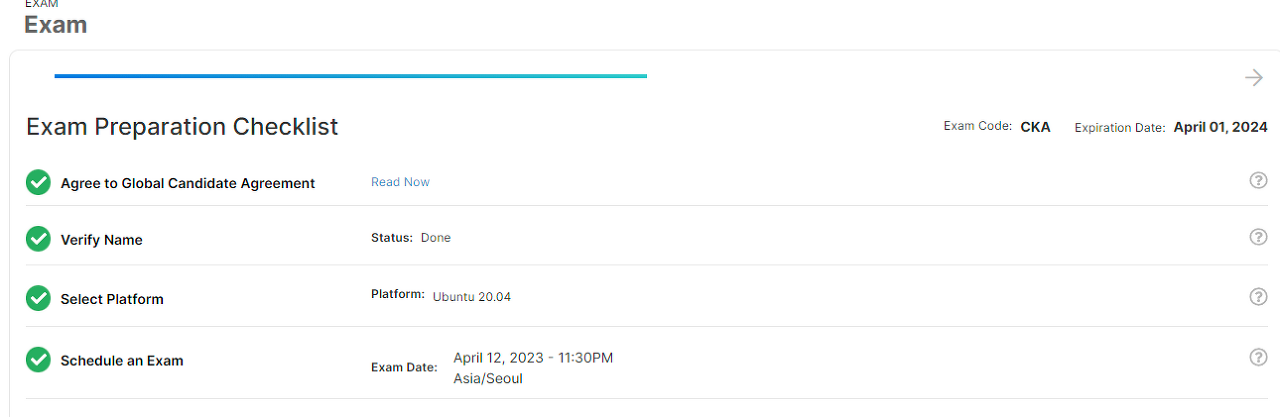Image resolution: width=1280 pixels, height=417 pixels.
Task: Click the Exam Preparation Checklist heading
Action: click(182, 127)
